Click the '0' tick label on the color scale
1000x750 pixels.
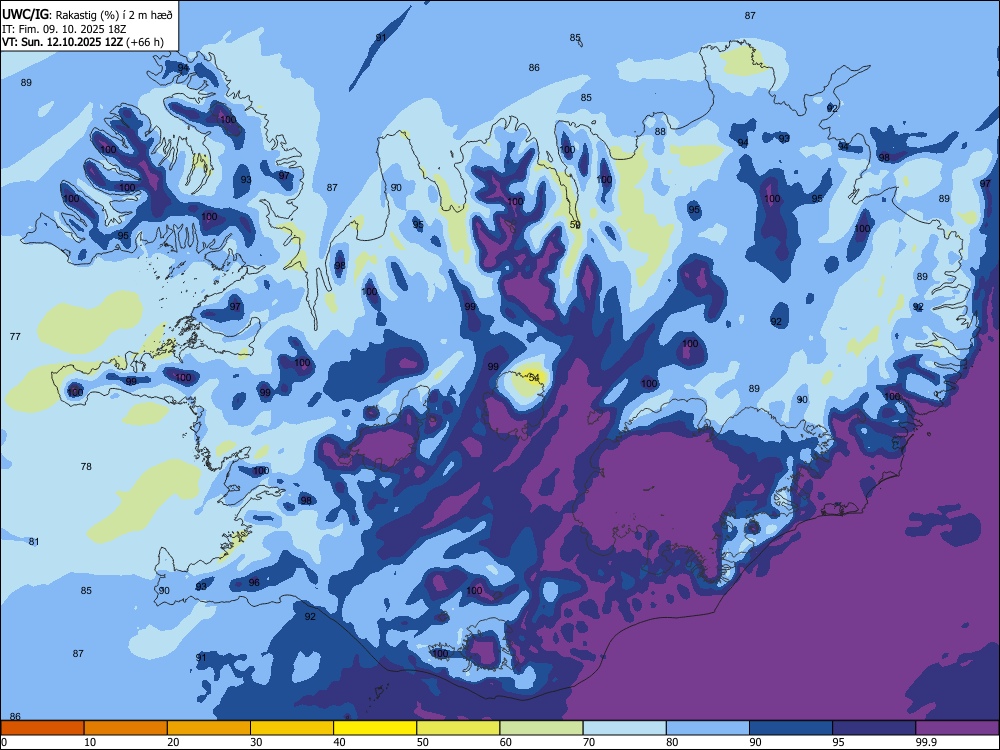4,742
